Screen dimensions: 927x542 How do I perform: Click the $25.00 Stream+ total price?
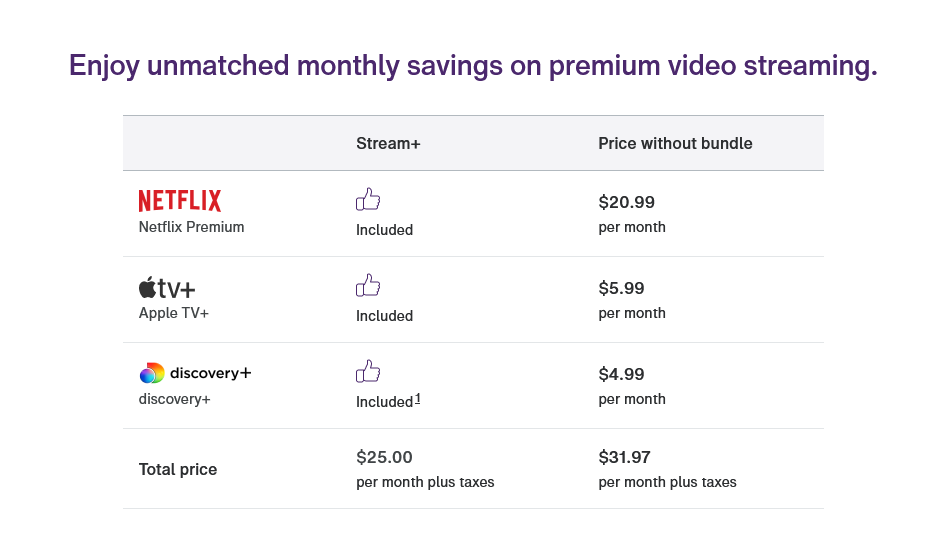[x=384, y=457]
